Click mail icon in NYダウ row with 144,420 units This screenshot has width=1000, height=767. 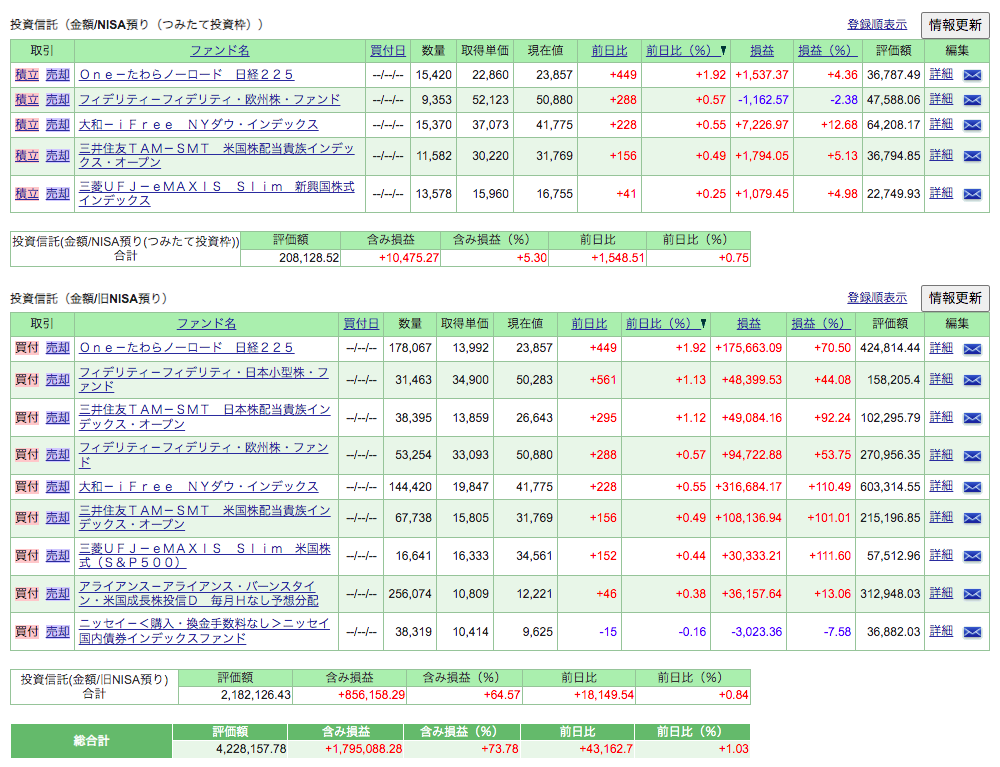(x=972, y=487)
